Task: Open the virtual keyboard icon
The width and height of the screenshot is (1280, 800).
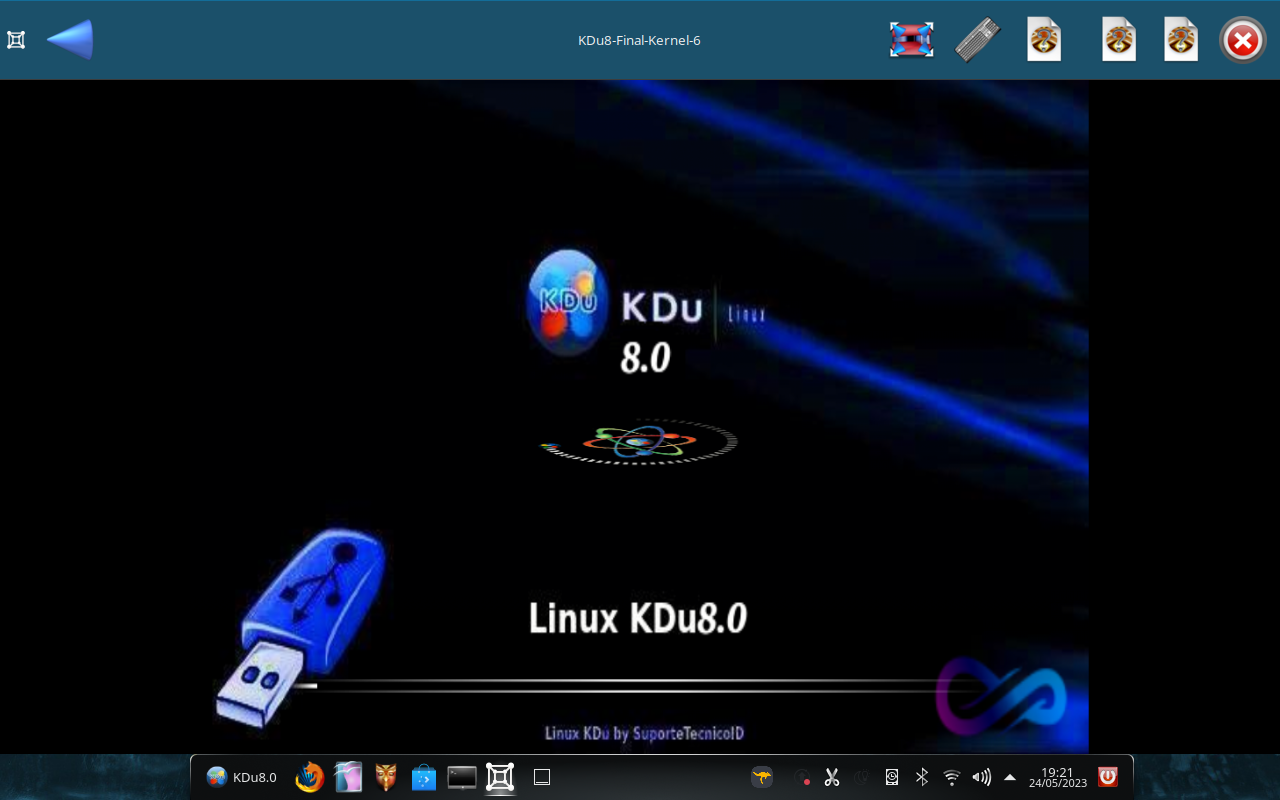Action: click(978, 40)
